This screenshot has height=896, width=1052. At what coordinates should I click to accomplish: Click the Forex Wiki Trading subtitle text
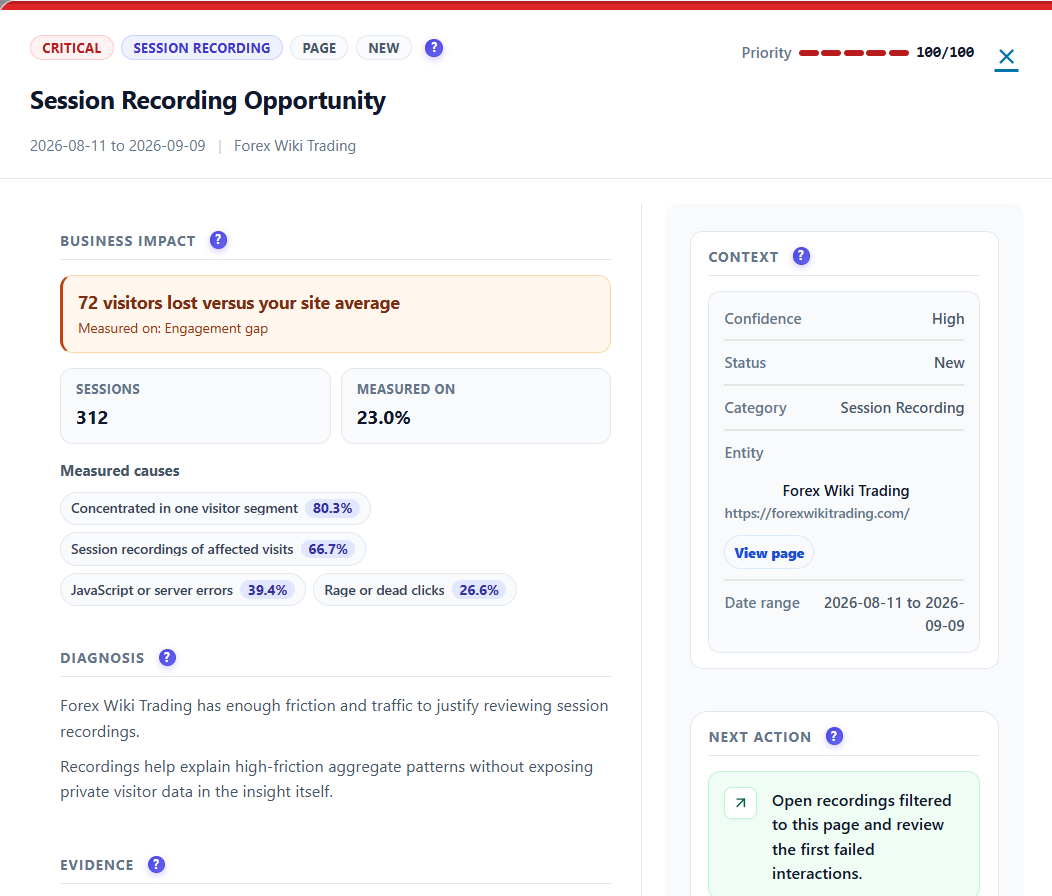pos(295,146)
